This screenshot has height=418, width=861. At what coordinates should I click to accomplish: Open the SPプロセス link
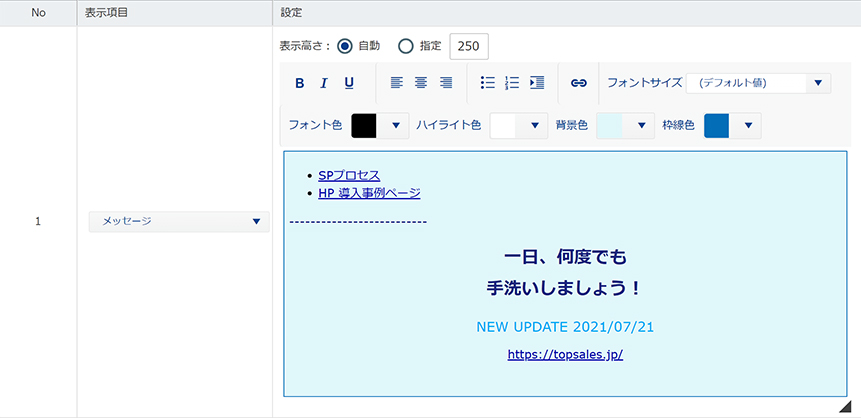click(349, 175)
